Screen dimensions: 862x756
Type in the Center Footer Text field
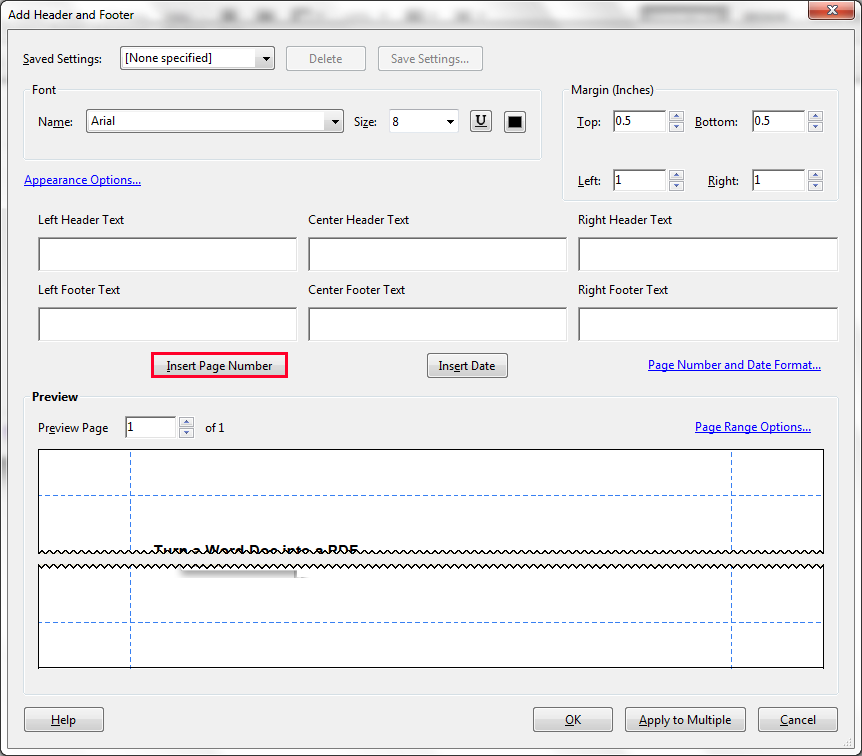pos(437,324)
